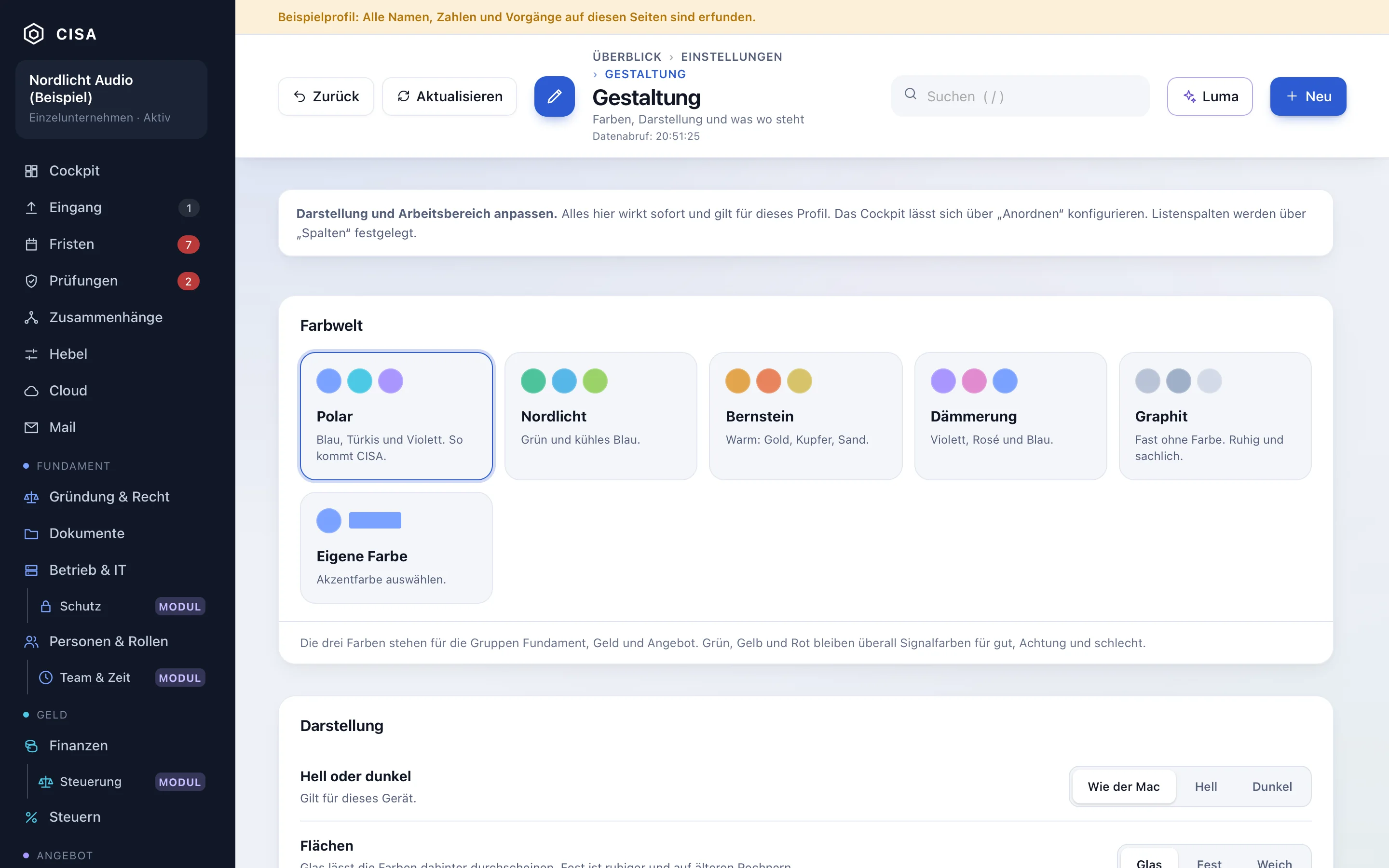This screenshot has width=1389, height=868.
Task: Open Eingang in the sidebar
Action: [x=111, y=207]
